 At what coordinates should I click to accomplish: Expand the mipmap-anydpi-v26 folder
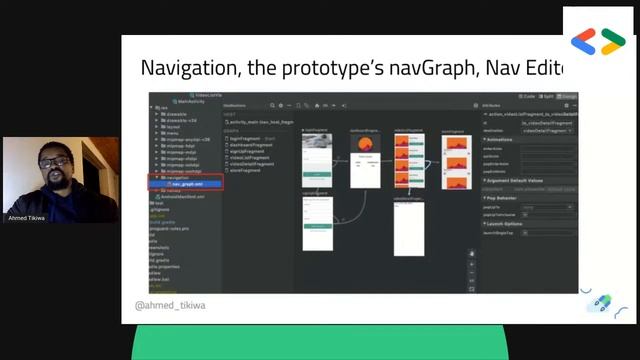pyautogui.click(x=157, y=140)
